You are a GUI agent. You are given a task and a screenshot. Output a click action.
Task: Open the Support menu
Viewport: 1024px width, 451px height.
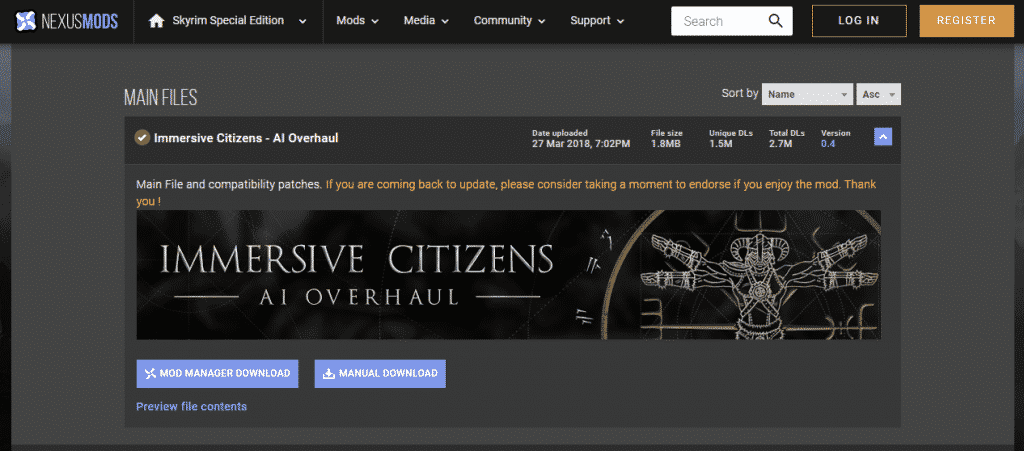[x=597, y=21]
